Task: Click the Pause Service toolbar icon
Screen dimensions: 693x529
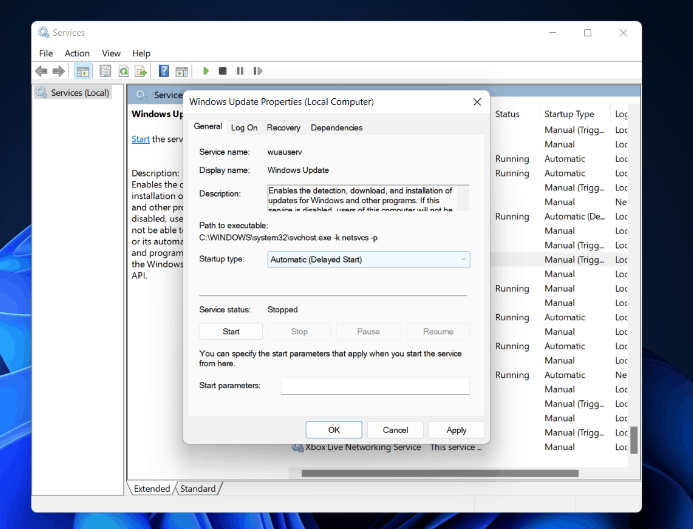Action: pos(240,71)
